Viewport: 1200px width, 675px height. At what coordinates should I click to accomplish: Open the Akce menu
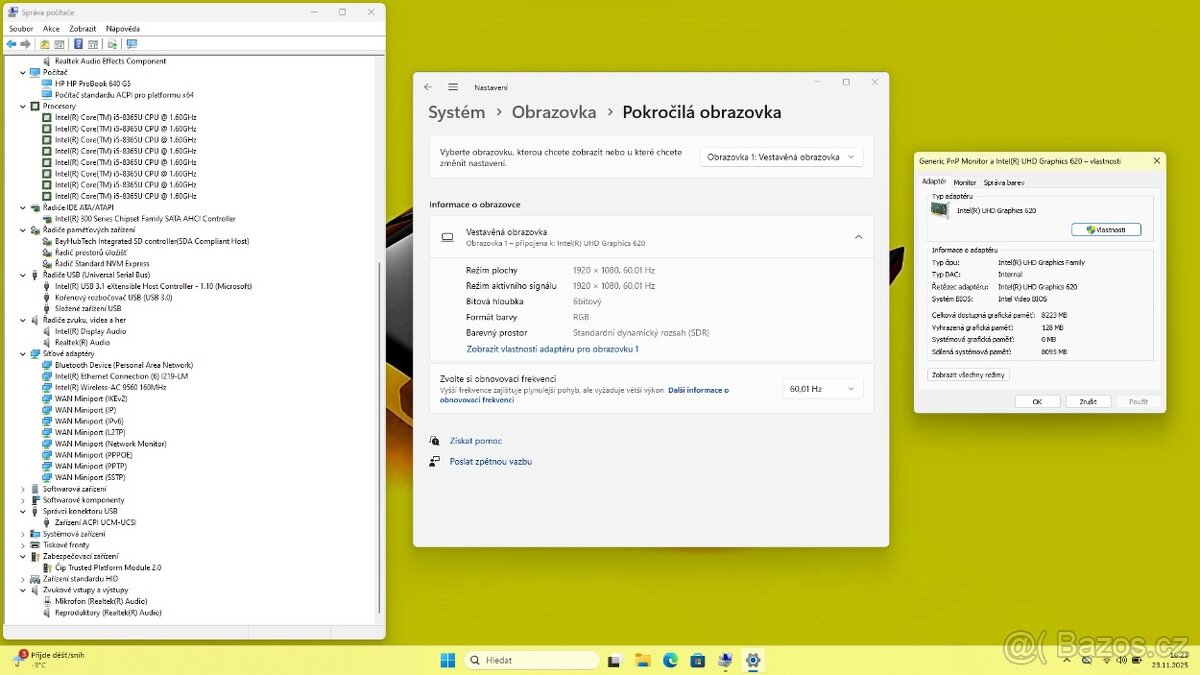click(x=51, y=29)
